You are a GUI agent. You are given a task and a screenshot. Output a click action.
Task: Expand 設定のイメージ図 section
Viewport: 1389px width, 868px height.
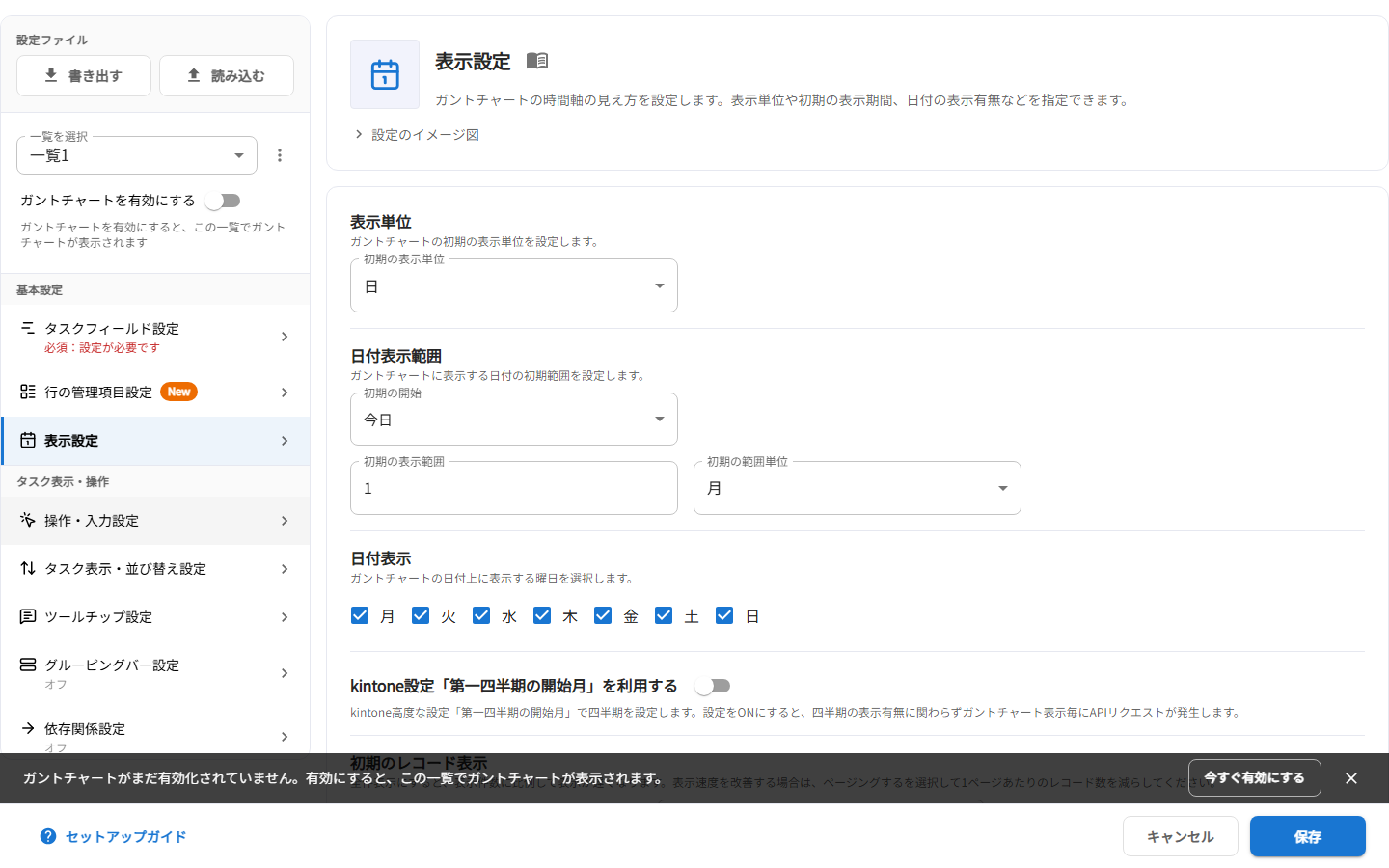click(x=417, y=135)
